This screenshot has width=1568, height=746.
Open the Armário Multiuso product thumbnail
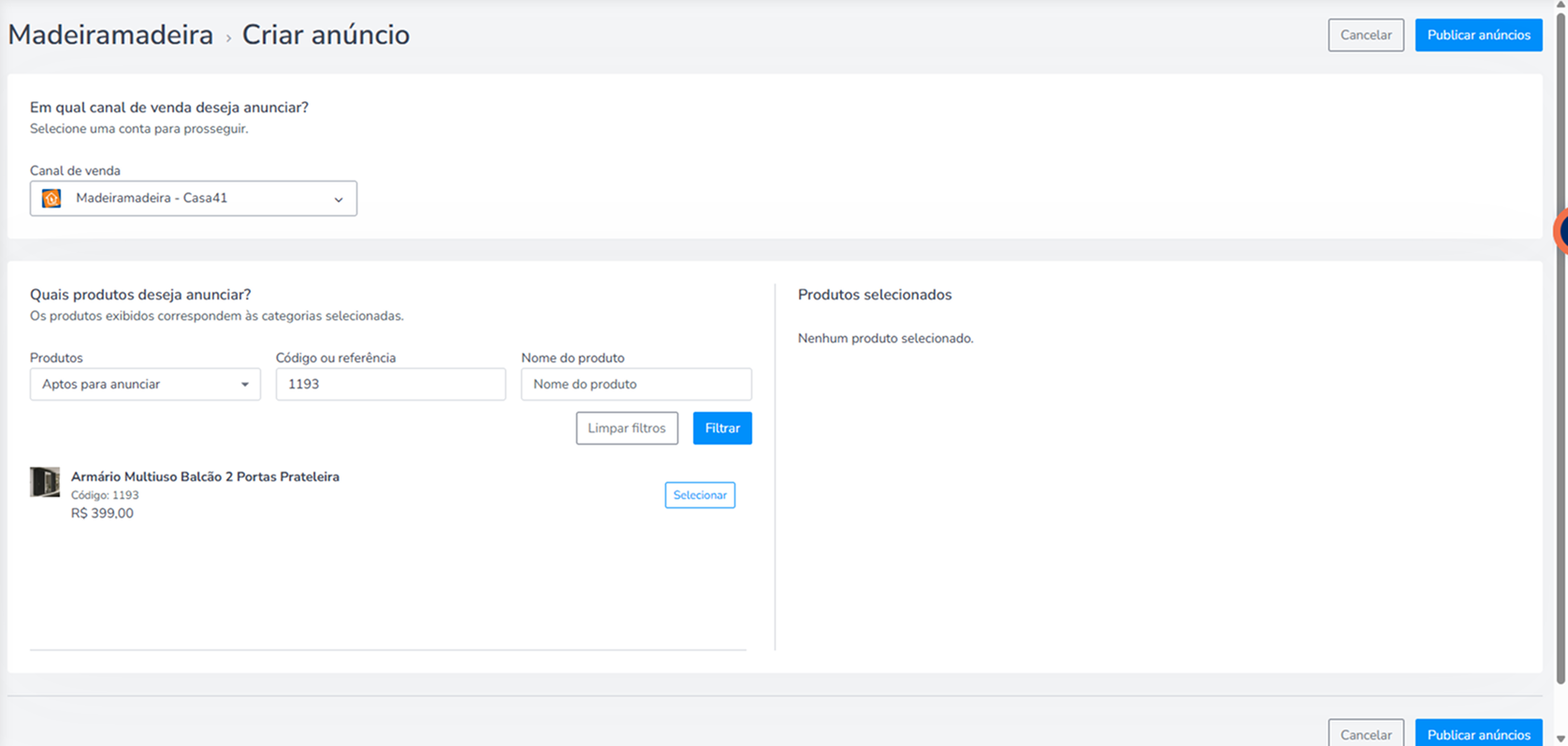pos(45,482)
